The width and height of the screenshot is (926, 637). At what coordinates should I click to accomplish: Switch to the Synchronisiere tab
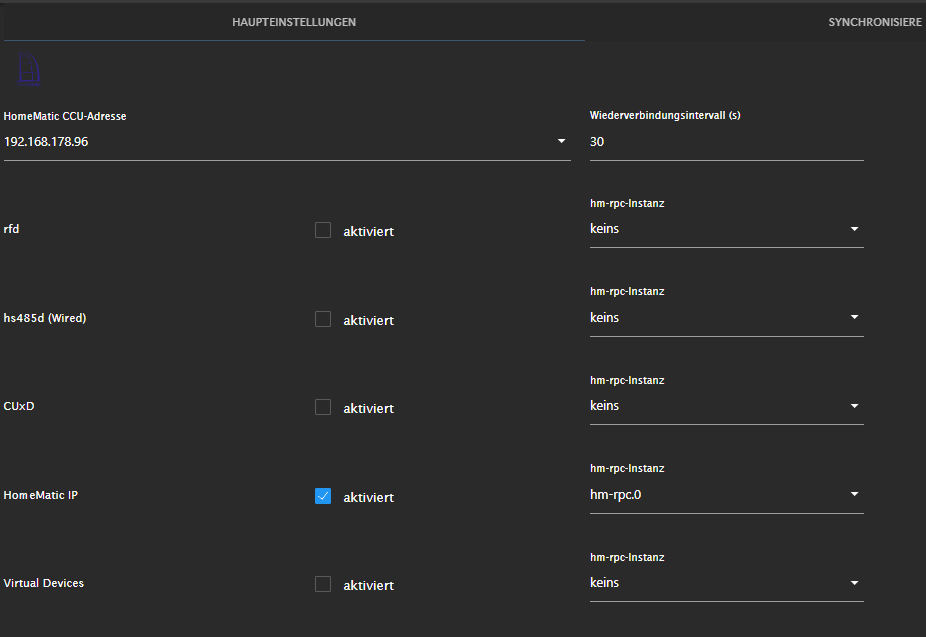(x=875, y=22)
